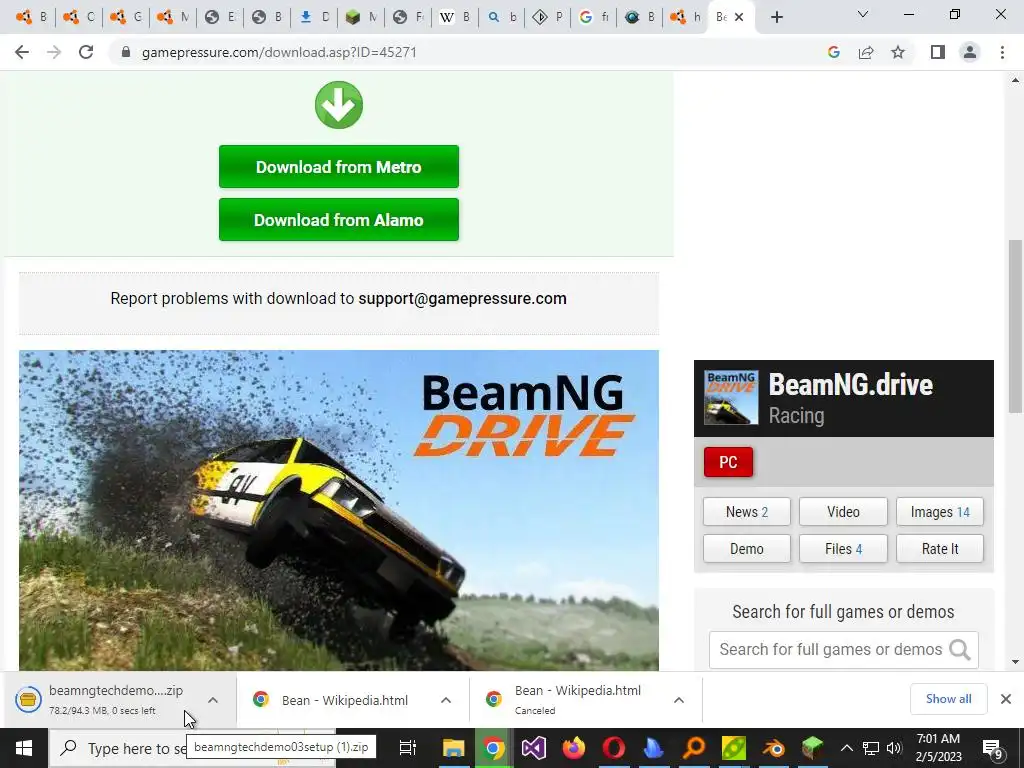Click the site lock icon
Screen dimensions: 1024x768
pos(126,52)
